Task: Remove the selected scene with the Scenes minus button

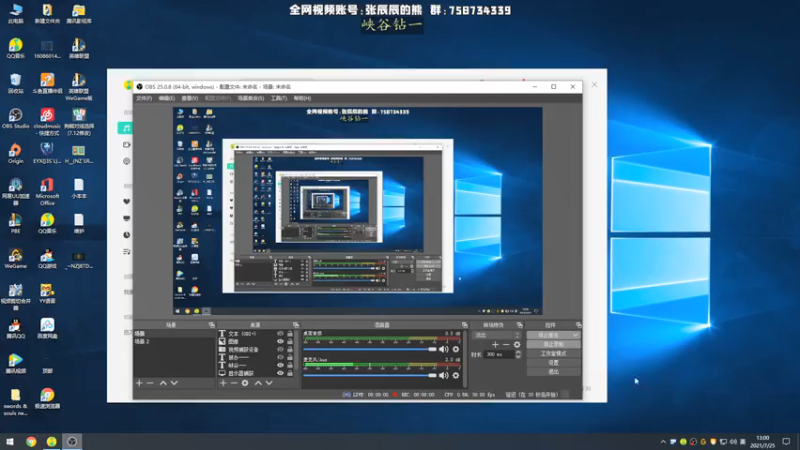Action: point(150,383)
